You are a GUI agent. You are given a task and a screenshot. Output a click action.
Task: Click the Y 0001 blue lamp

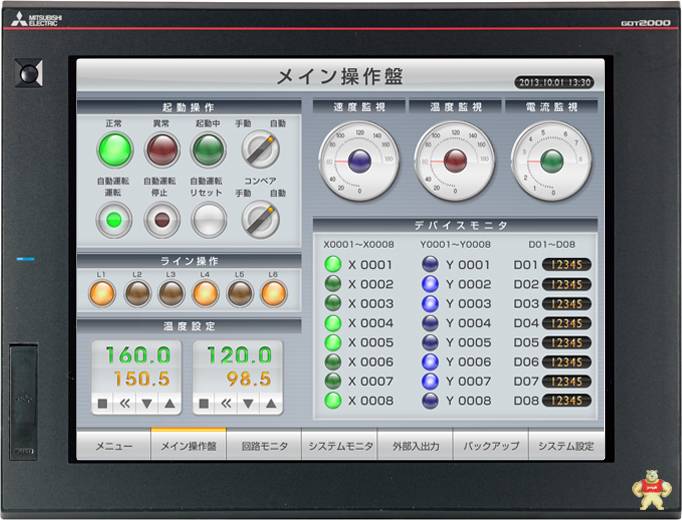pos(430,264)
